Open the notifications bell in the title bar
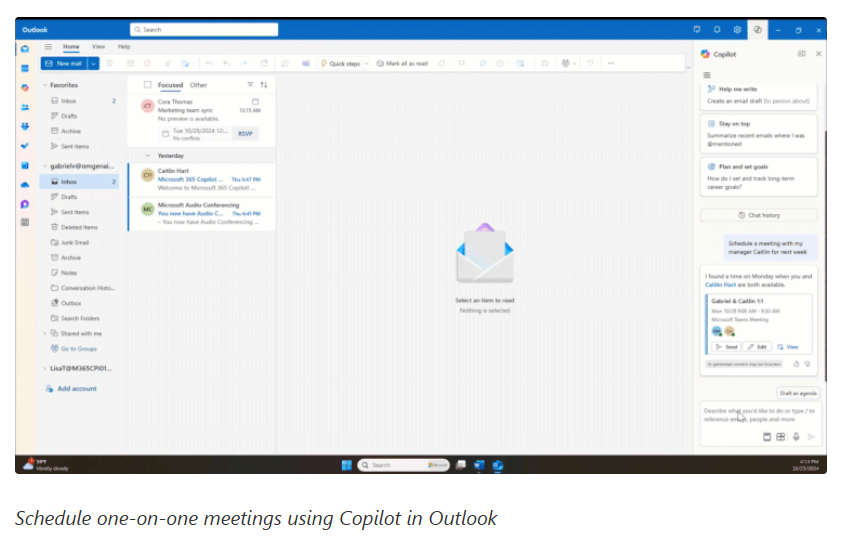Viewport: 848px width, 540px height. [x=717, y=30]
